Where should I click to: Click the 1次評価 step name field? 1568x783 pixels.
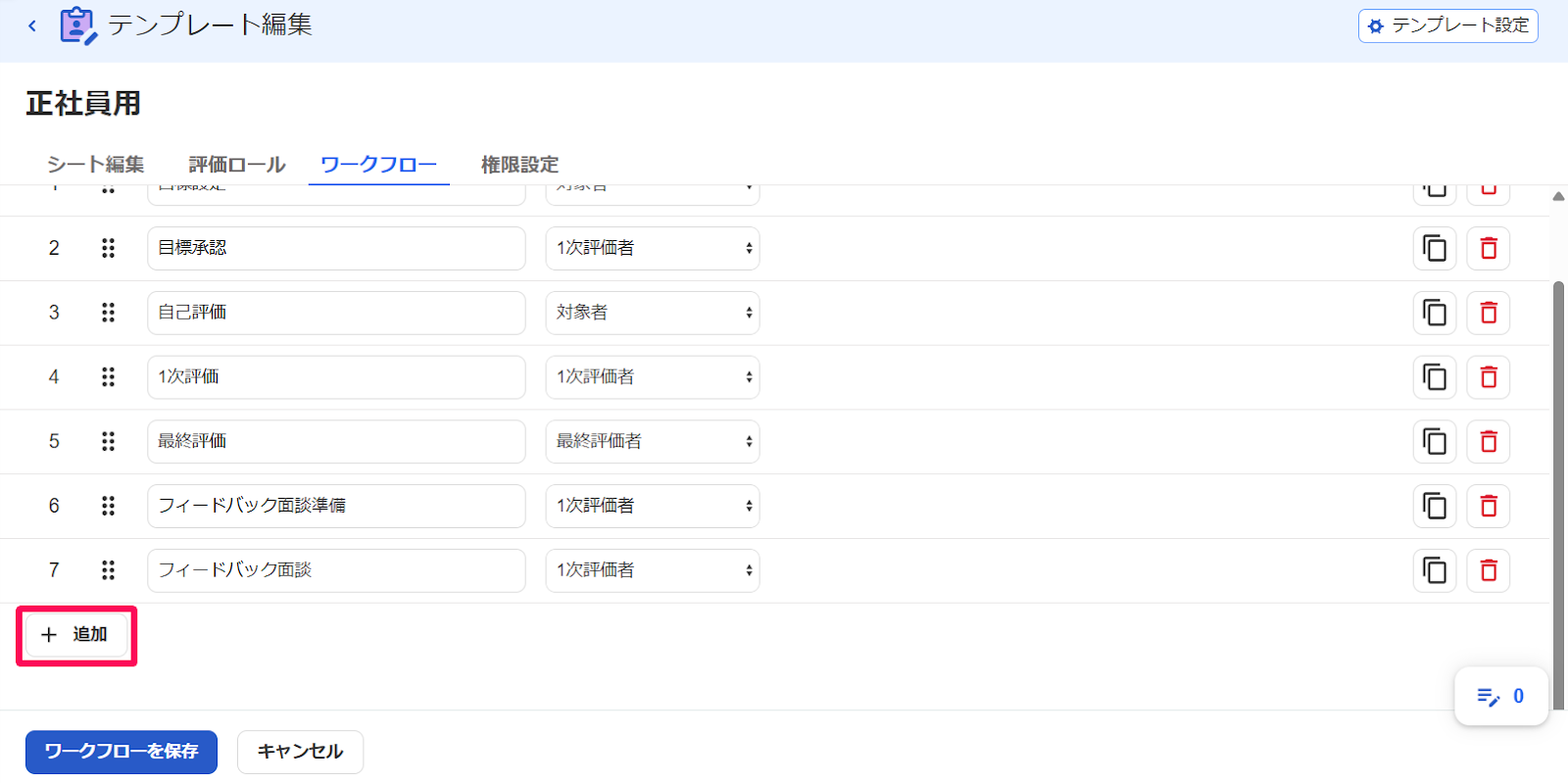[x=336, y=377]
